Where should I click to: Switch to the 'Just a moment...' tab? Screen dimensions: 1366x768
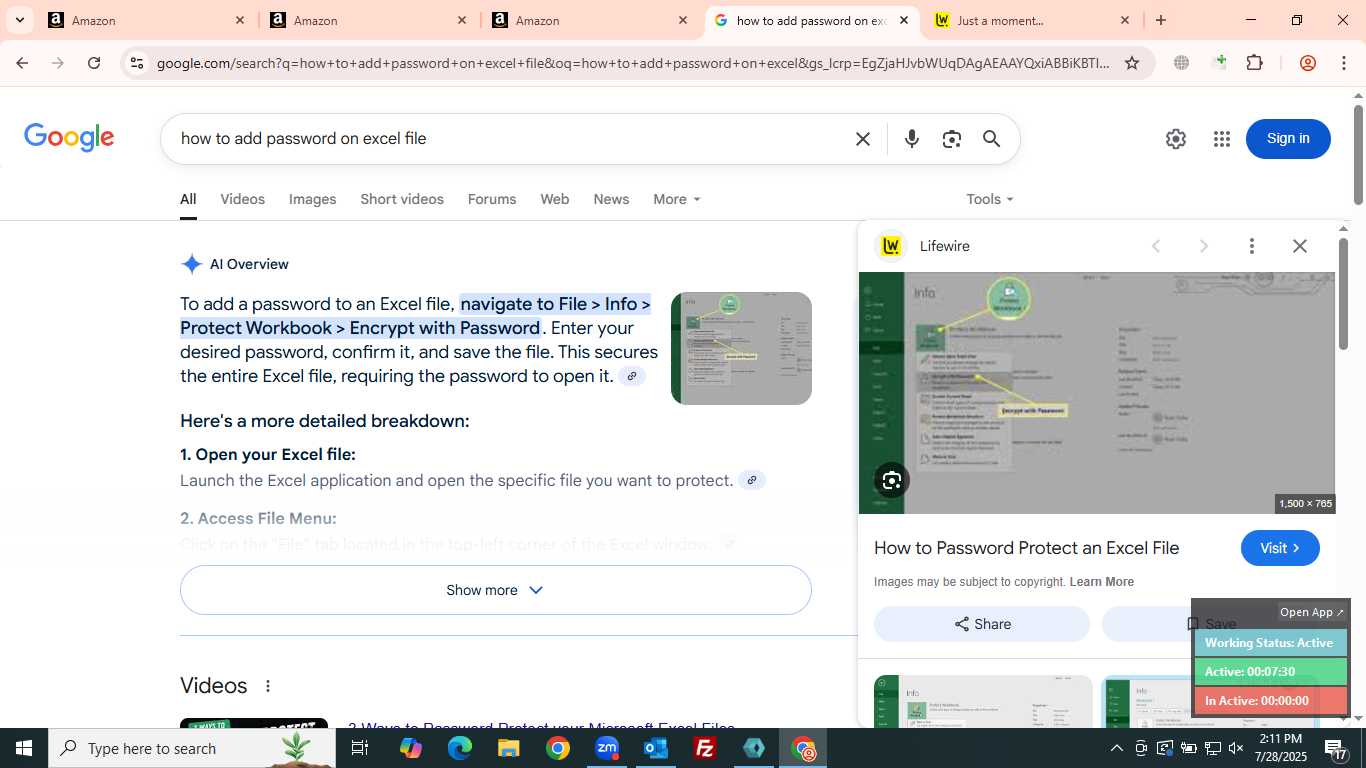click(x=1030, y=20)
